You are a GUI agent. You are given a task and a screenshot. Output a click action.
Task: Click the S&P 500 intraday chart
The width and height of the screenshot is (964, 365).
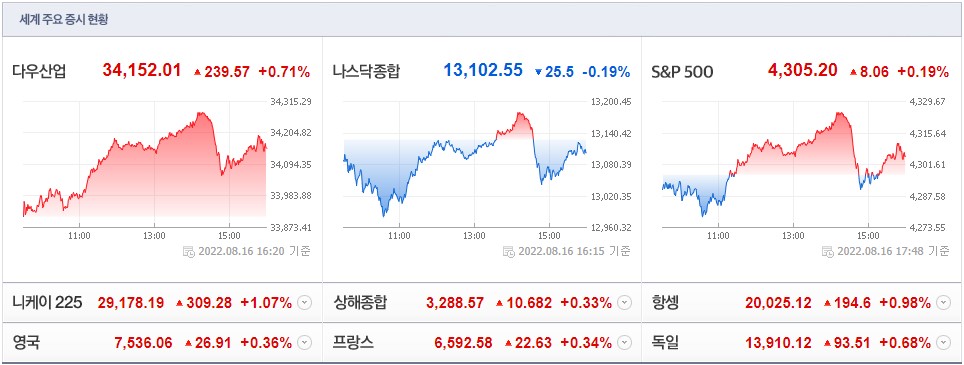click(x=784, y=165)
